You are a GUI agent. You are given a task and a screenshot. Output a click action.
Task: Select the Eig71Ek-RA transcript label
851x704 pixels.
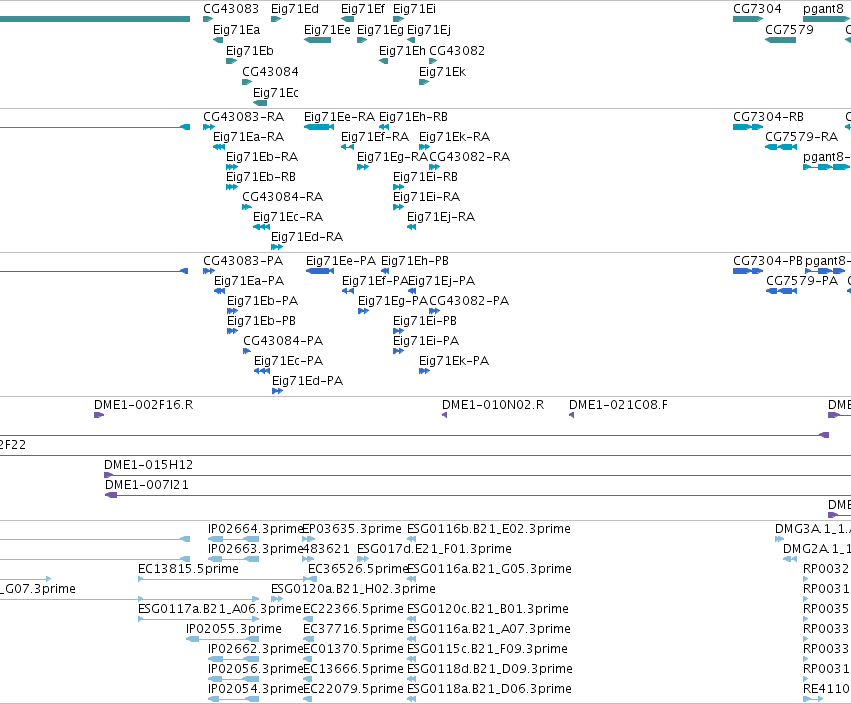click(x=454, y=137)
